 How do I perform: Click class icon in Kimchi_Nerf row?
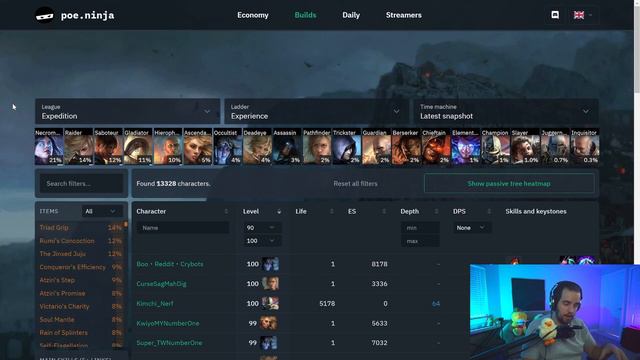tap(270, 303)
